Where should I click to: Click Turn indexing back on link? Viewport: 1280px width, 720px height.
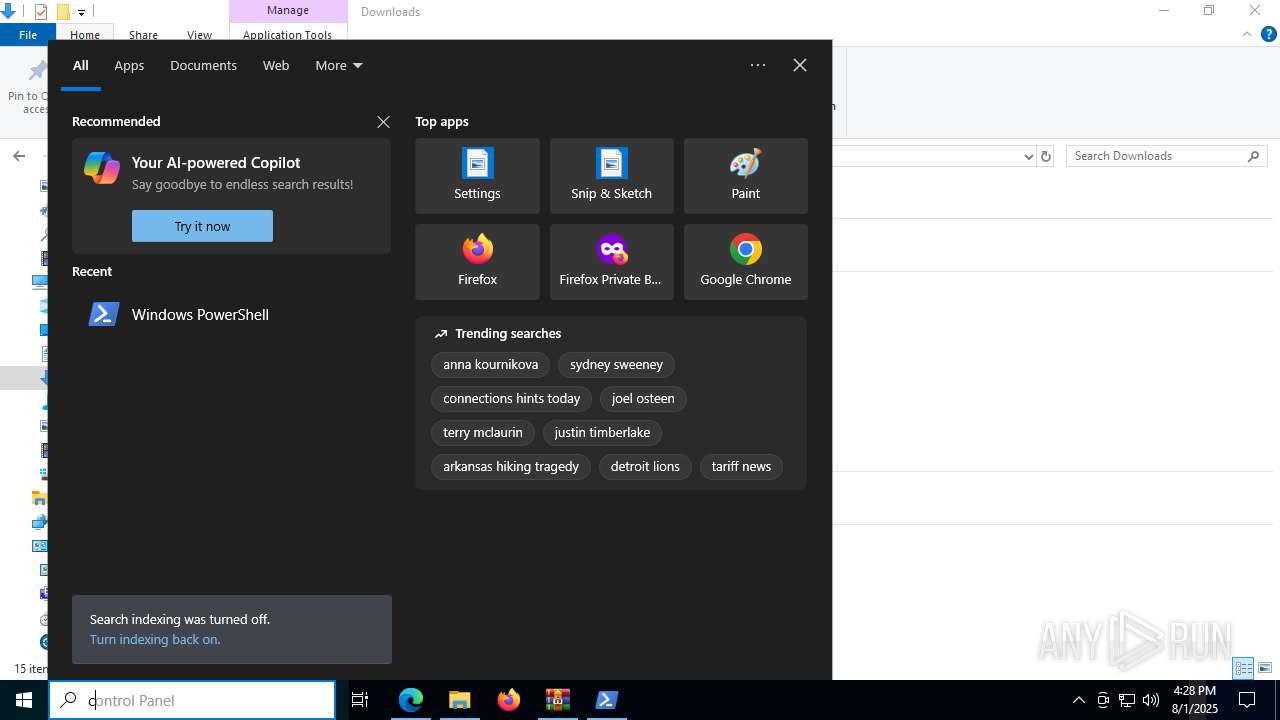coord(155,639)
